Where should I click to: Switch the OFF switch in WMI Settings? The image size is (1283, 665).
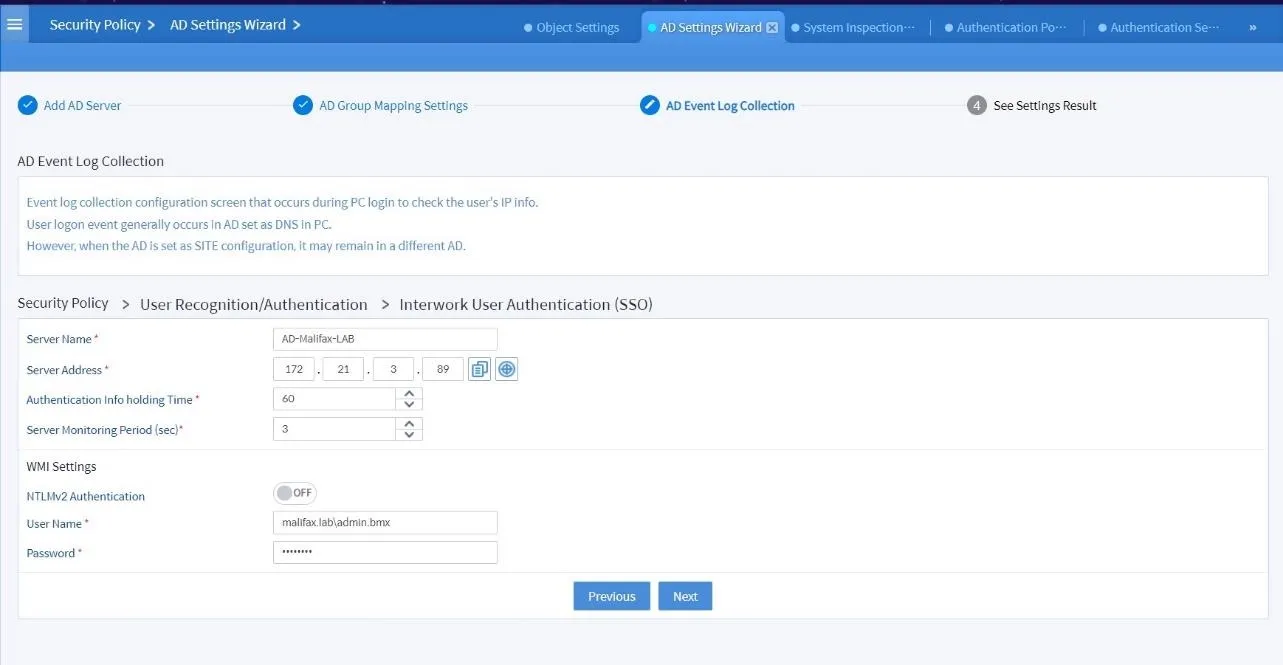coord(294,492)
